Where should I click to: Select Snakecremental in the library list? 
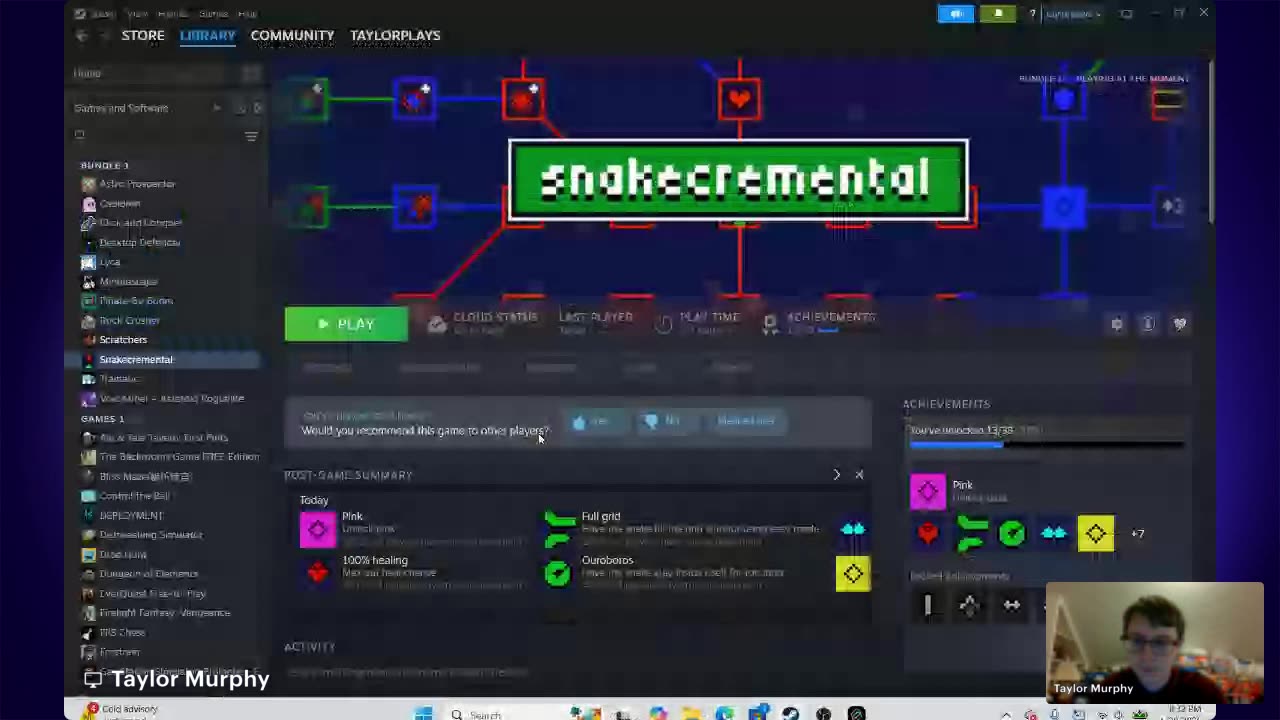136,359
